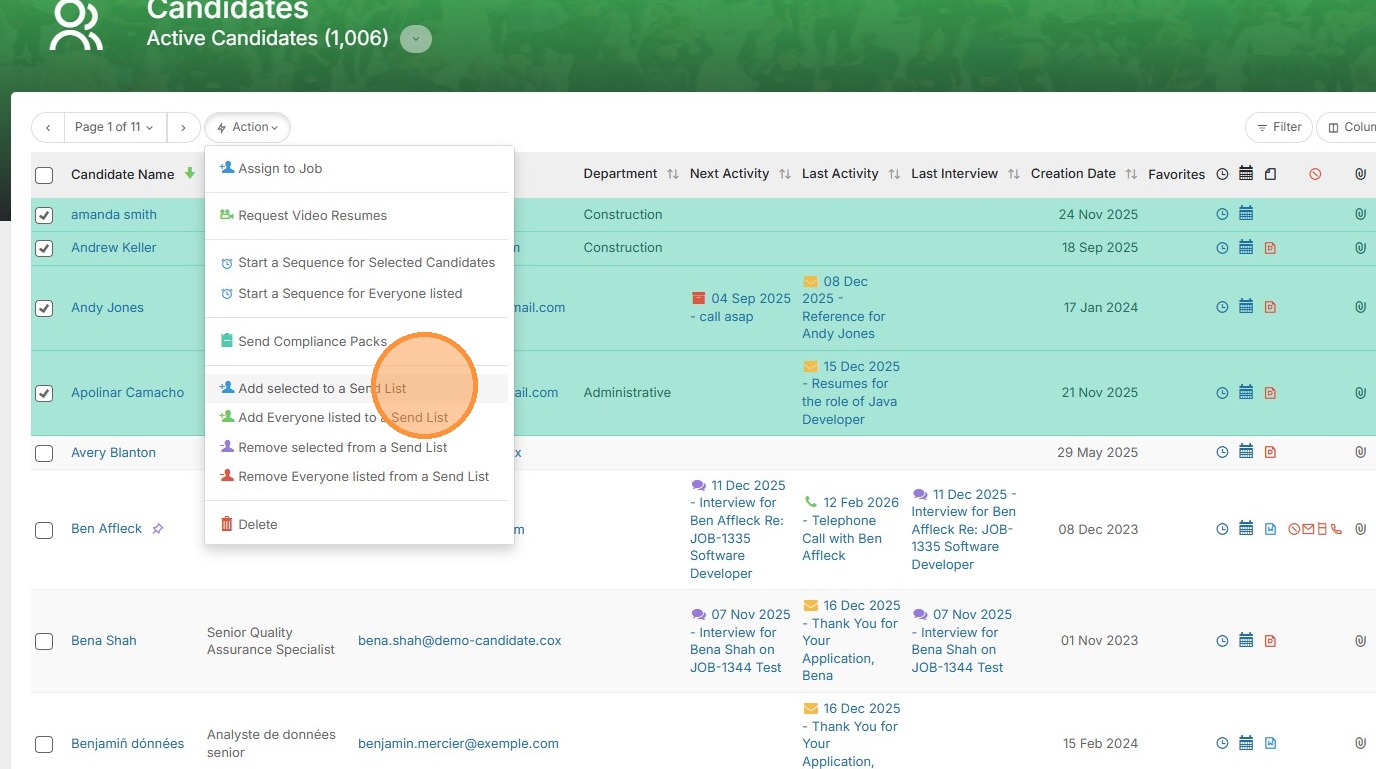
Task: View resume document icon for Bena Shah
Action: [x=1270, y=640]
